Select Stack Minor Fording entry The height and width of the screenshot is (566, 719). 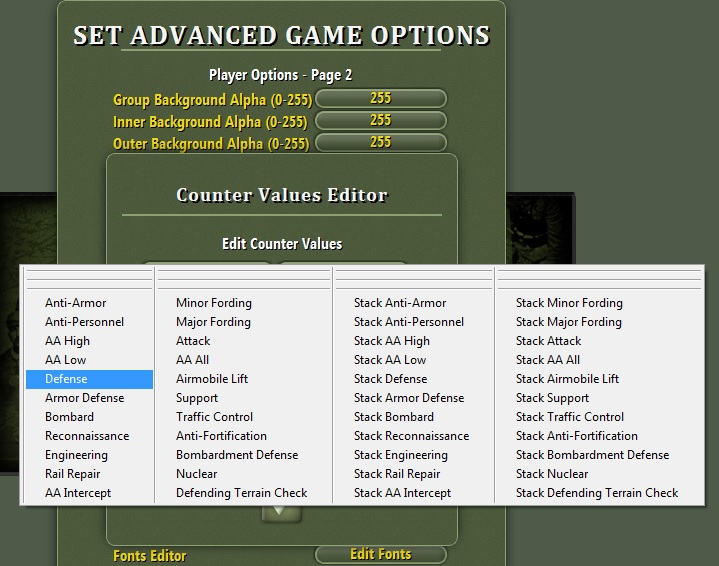(599, 303)
